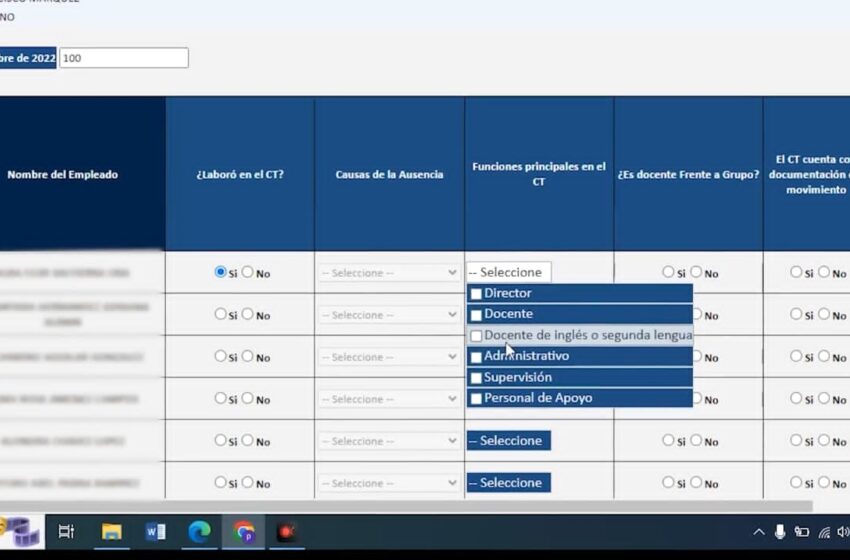Screen dimensions: 850x560
Task: Open Causas de la Ausencia dropdown fourth row
Action: click(389, 399)
